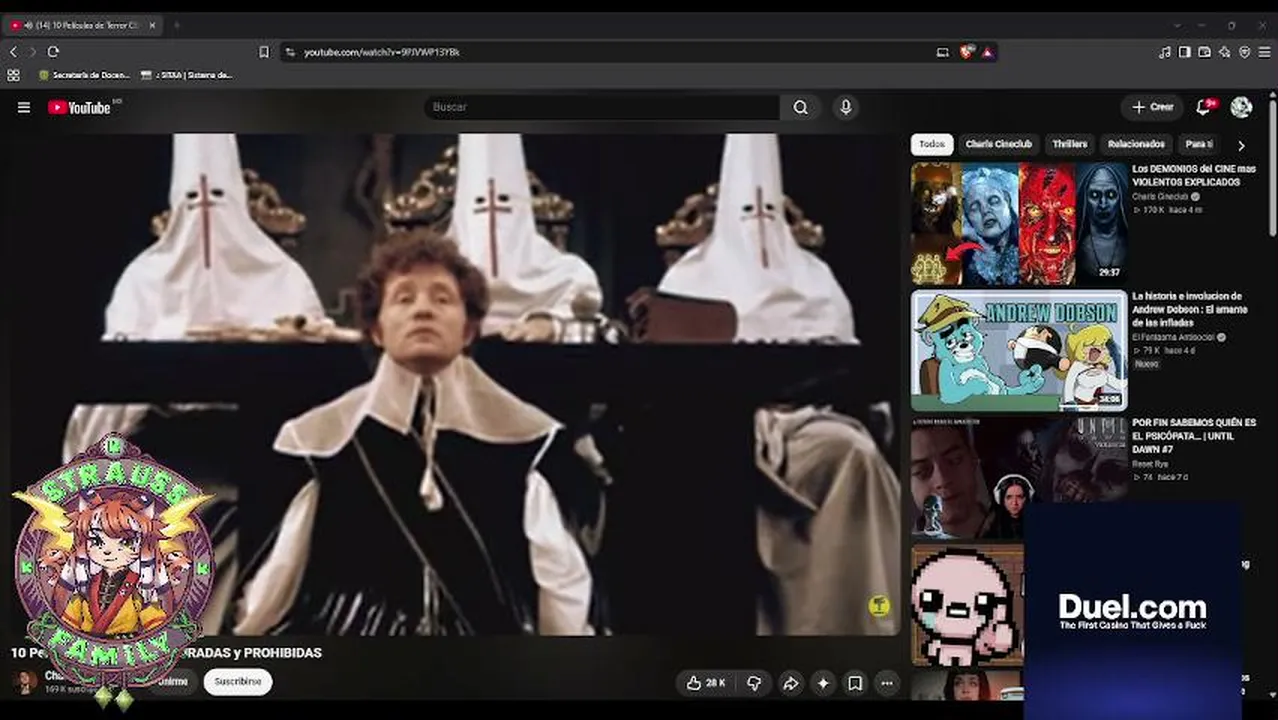Click the playing video frame
The width and height of the screenshot is (1278, 720).
point(455,385)
